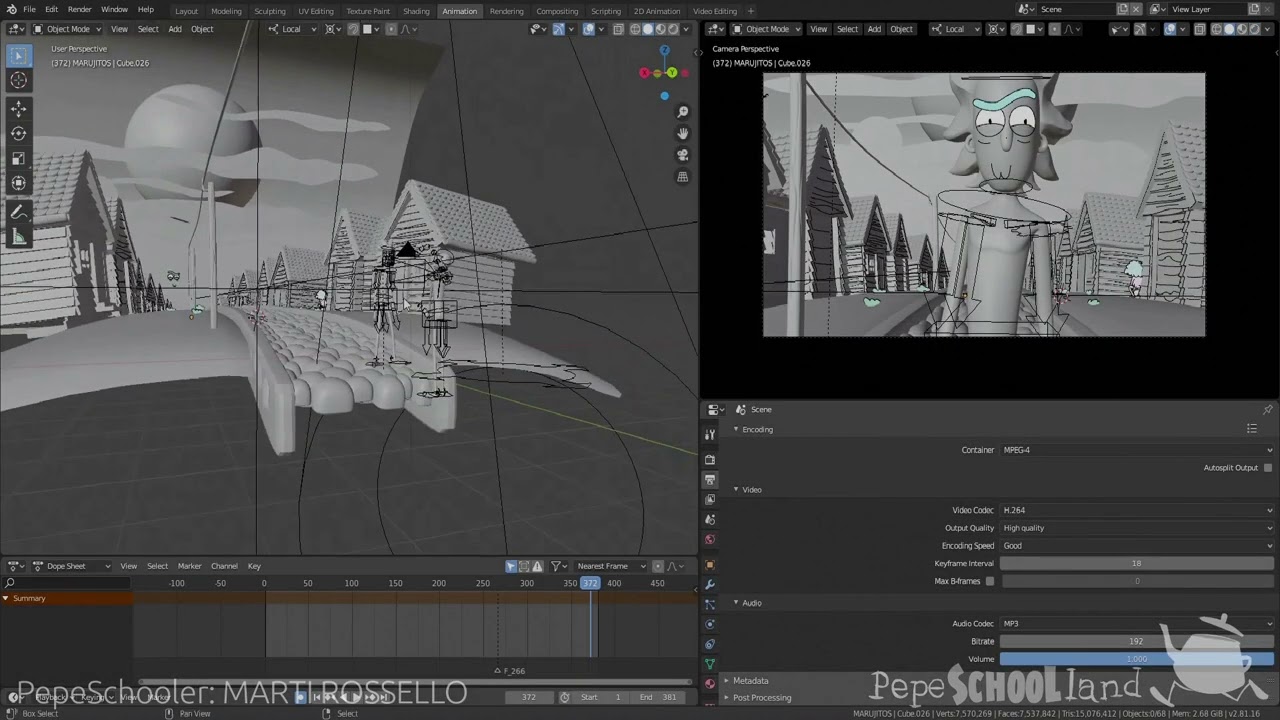Open the Object Constraints properties tab
The width and height of the screenshot is (1280, 720).
(x=710, y=644)
